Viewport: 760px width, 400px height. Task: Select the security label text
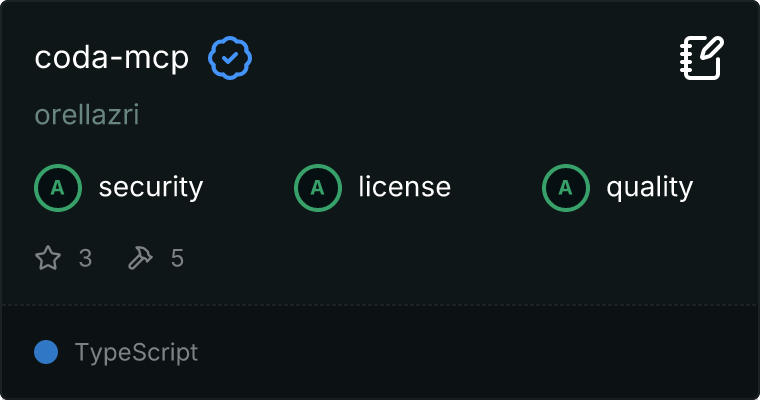click(151, 187)
